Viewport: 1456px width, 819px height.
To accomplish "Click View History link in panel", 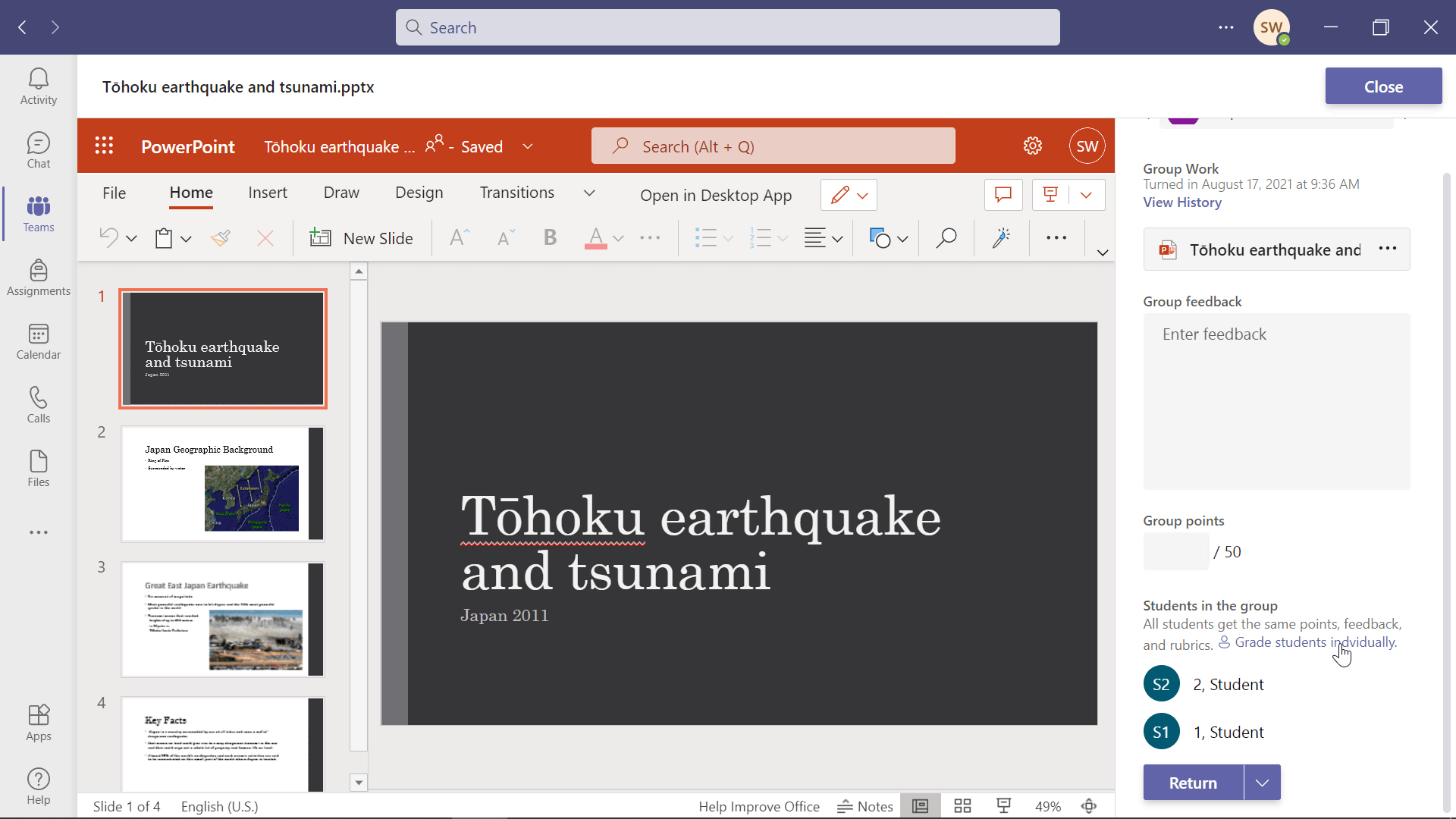I will pos(1183,202).
